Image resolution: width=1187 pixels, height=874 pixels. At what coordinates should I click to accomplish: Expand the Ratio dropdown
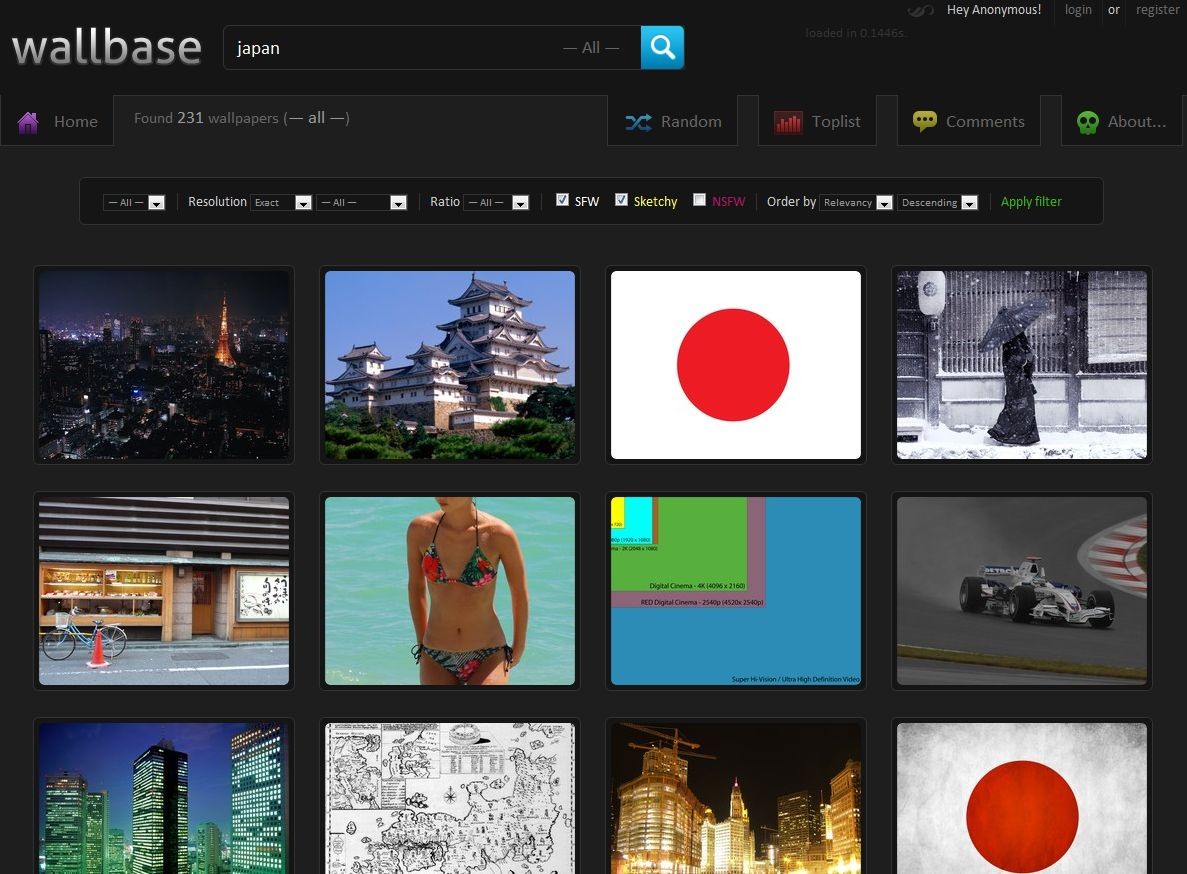coord(496,202)
